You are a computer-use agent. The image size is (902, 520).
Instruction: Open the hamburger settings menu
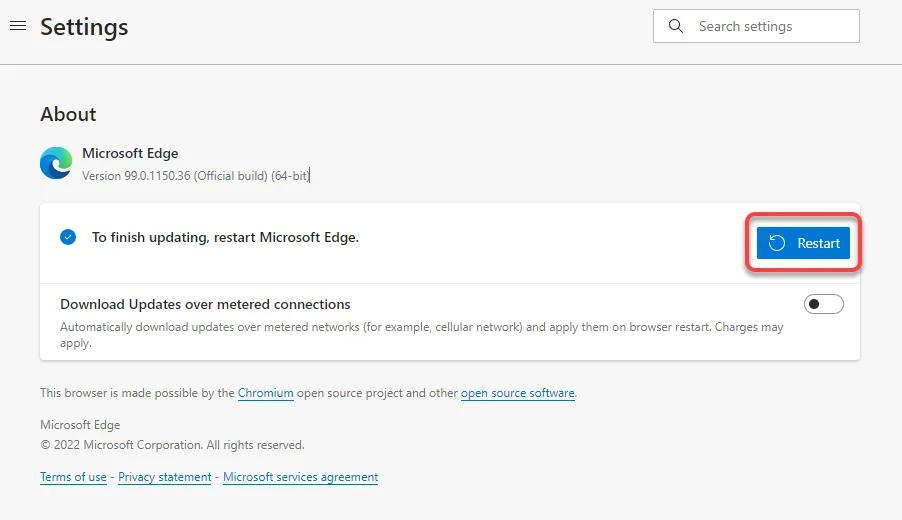point(18,26)
